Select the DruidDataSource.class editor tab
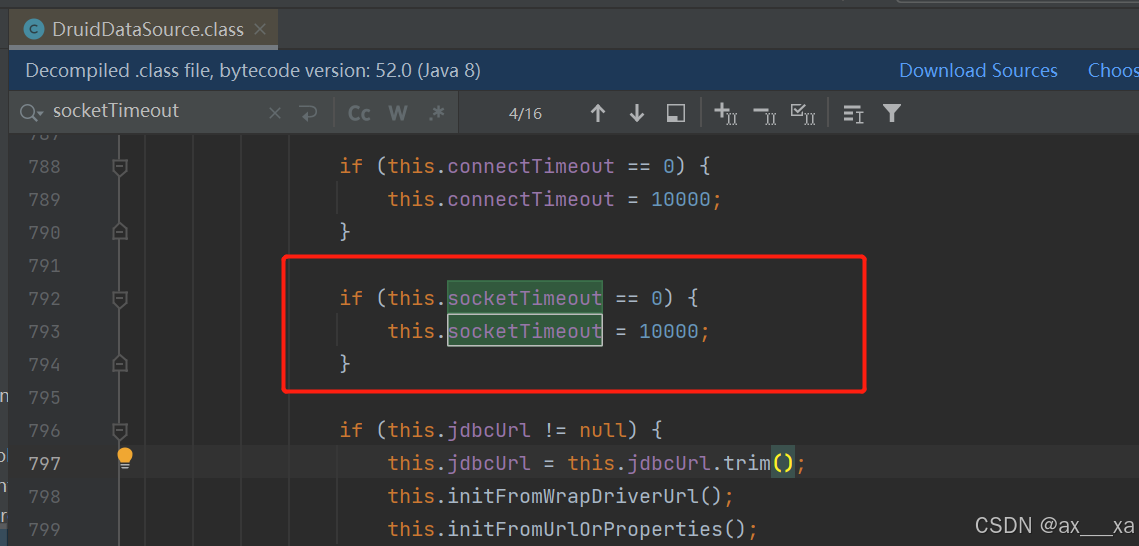 pyautogui.click(x=144, y=29)
